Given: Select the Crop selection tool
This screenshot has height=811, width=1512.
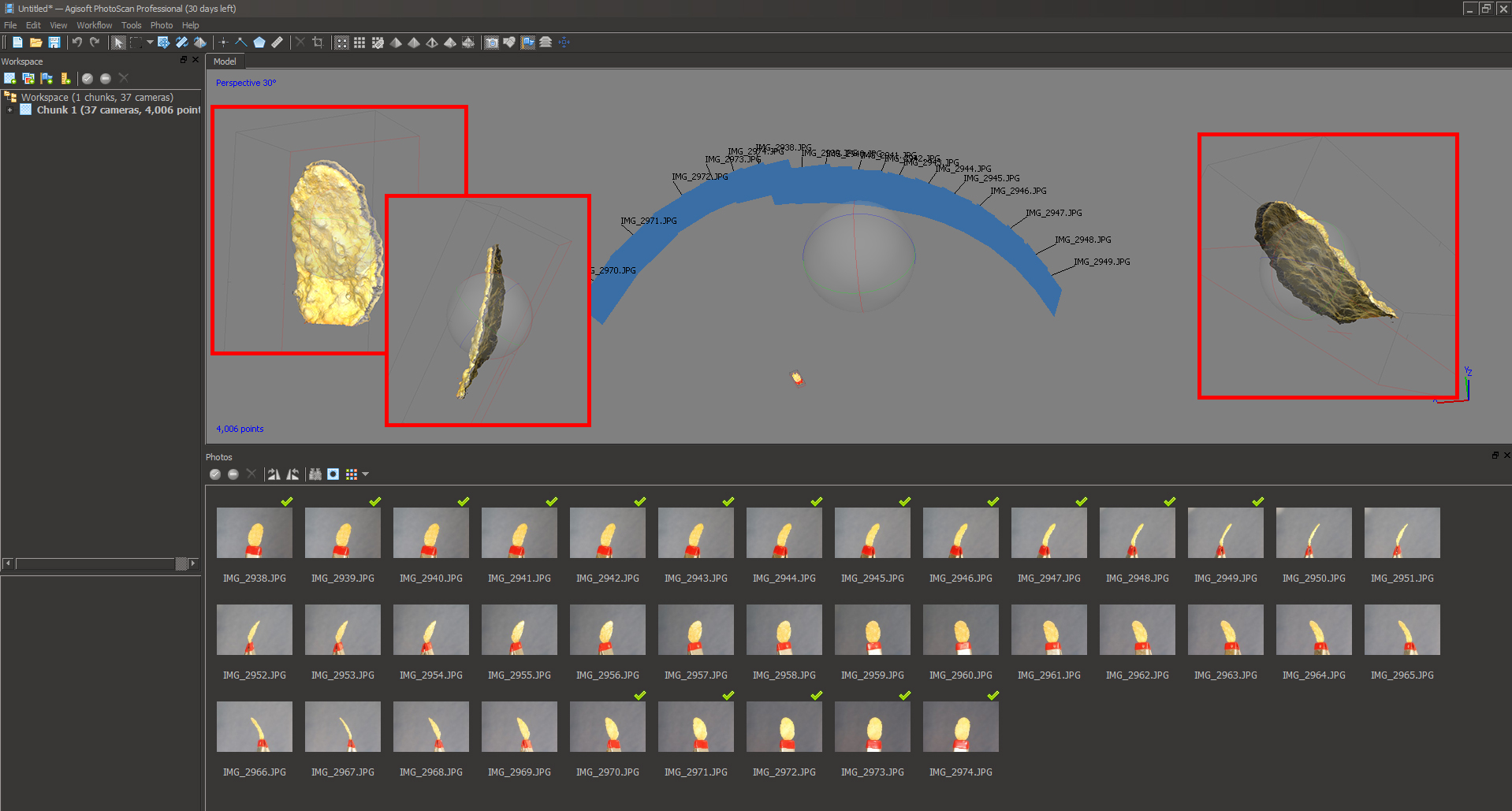Looking at the screenshot, I should (x=318, y=43).
